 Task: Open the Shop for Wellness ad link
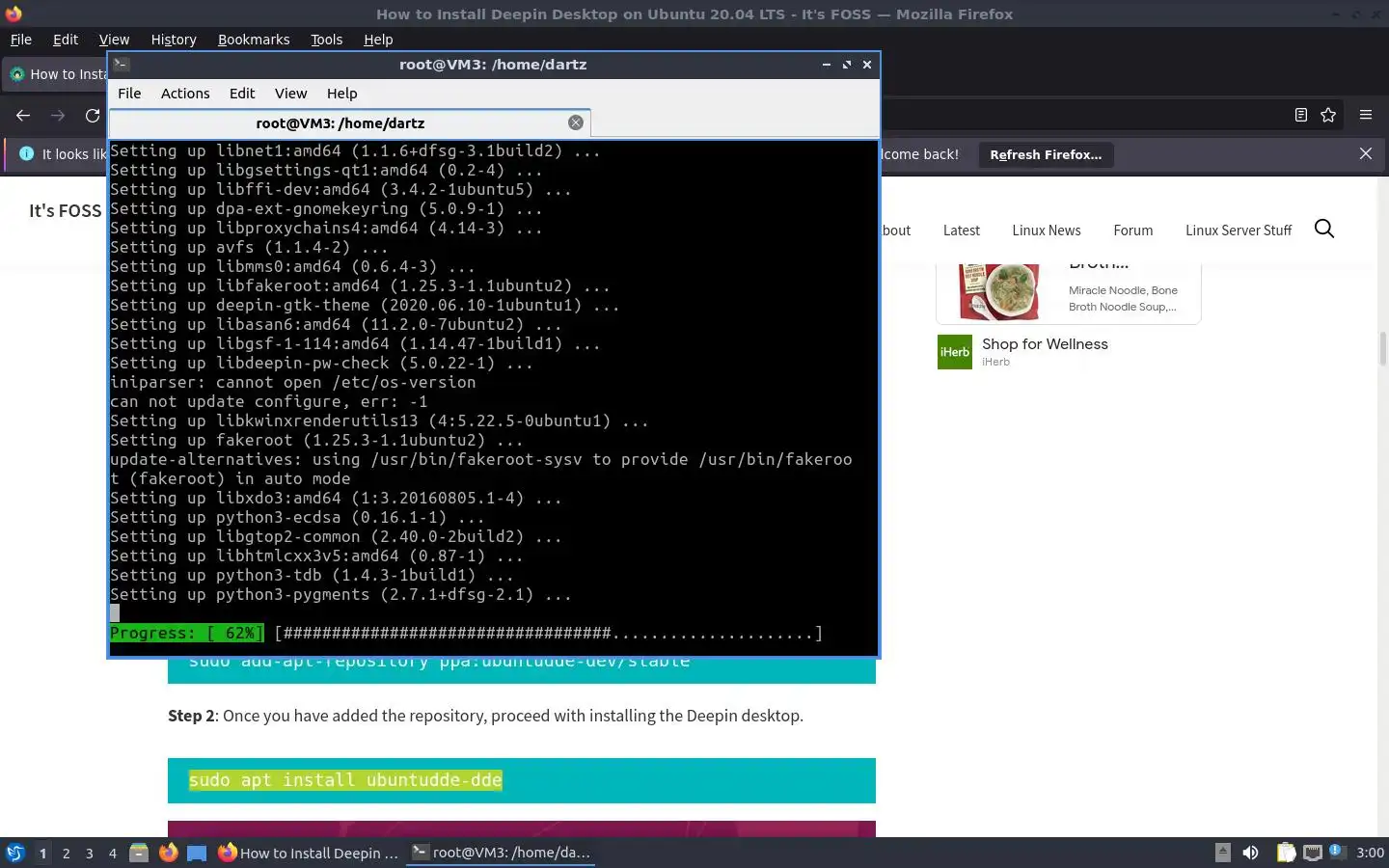point(1045,344)
